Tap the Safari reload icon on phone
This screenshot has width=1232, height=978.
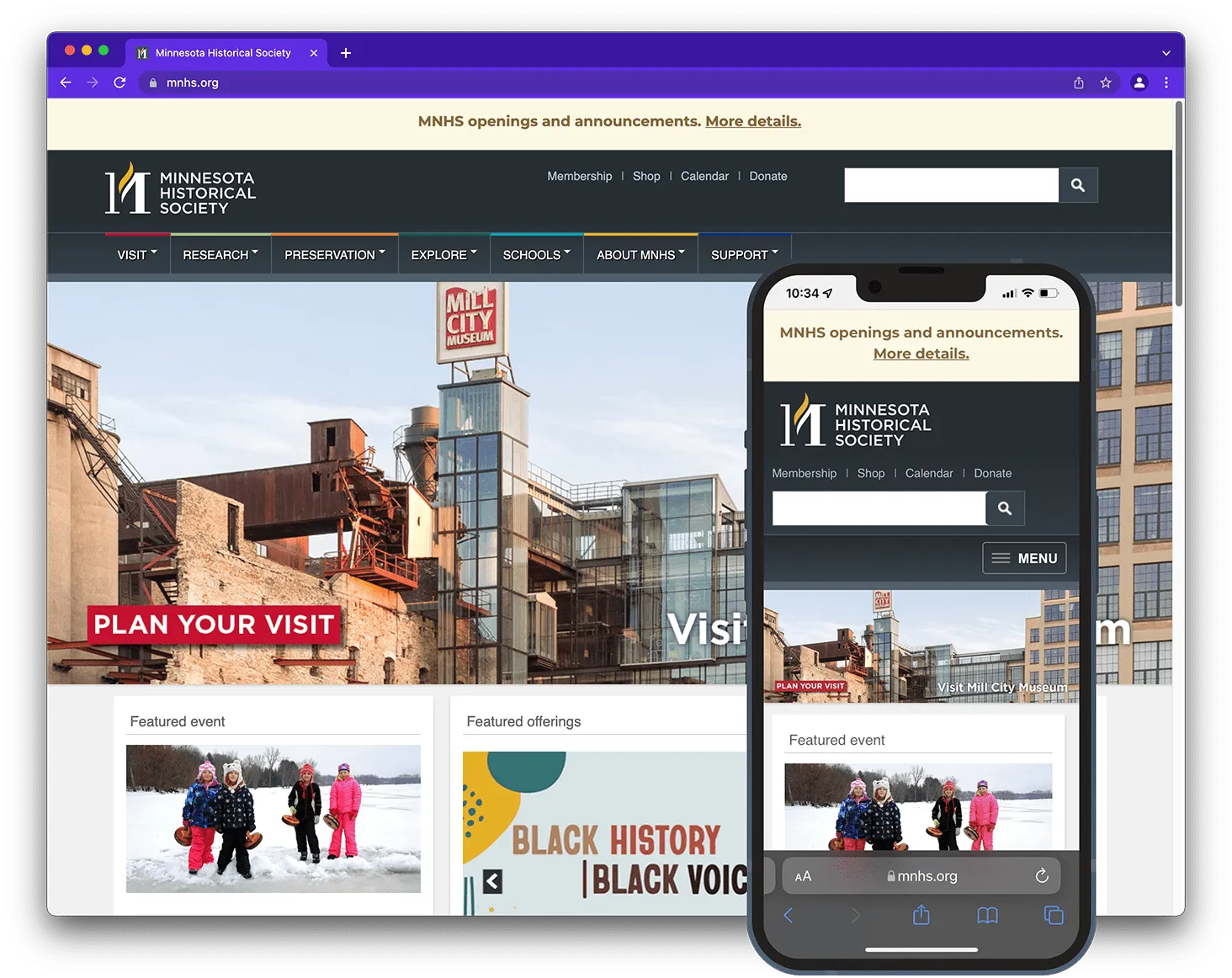click(x=1042, y=876)
